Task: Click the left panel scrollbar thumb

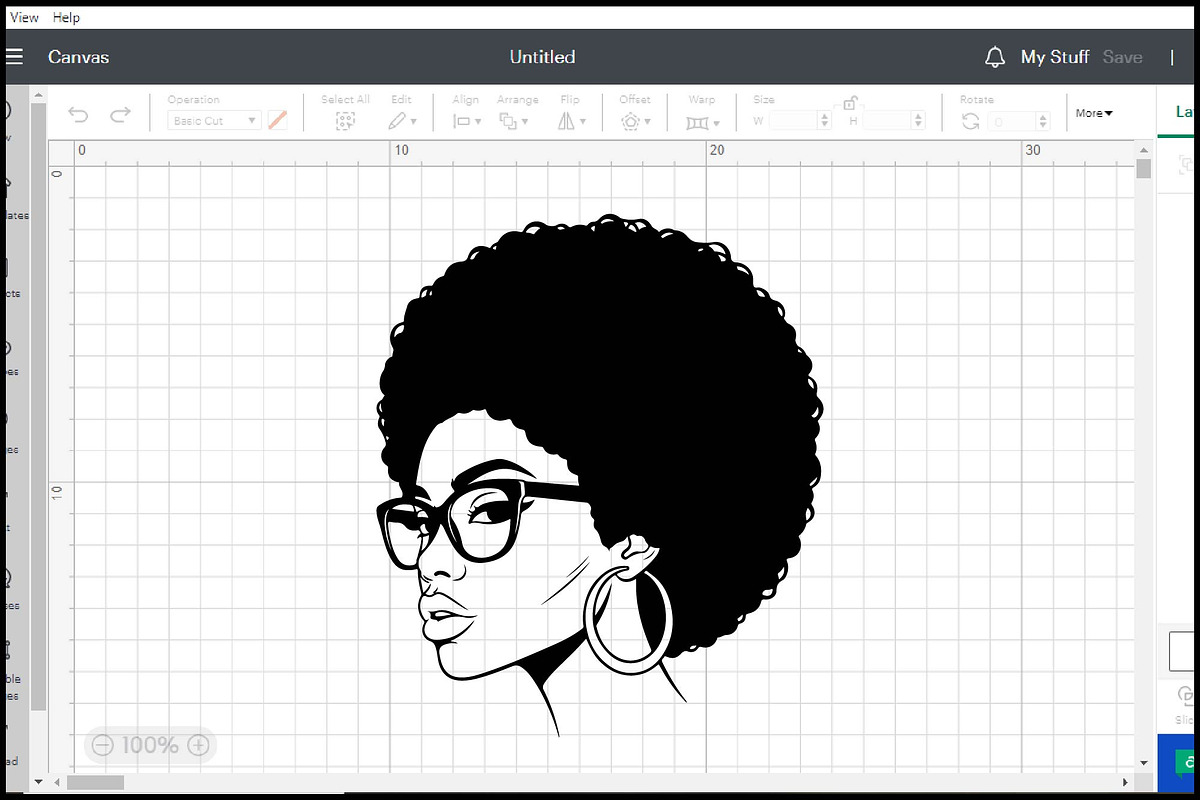Action: [38, 406]
